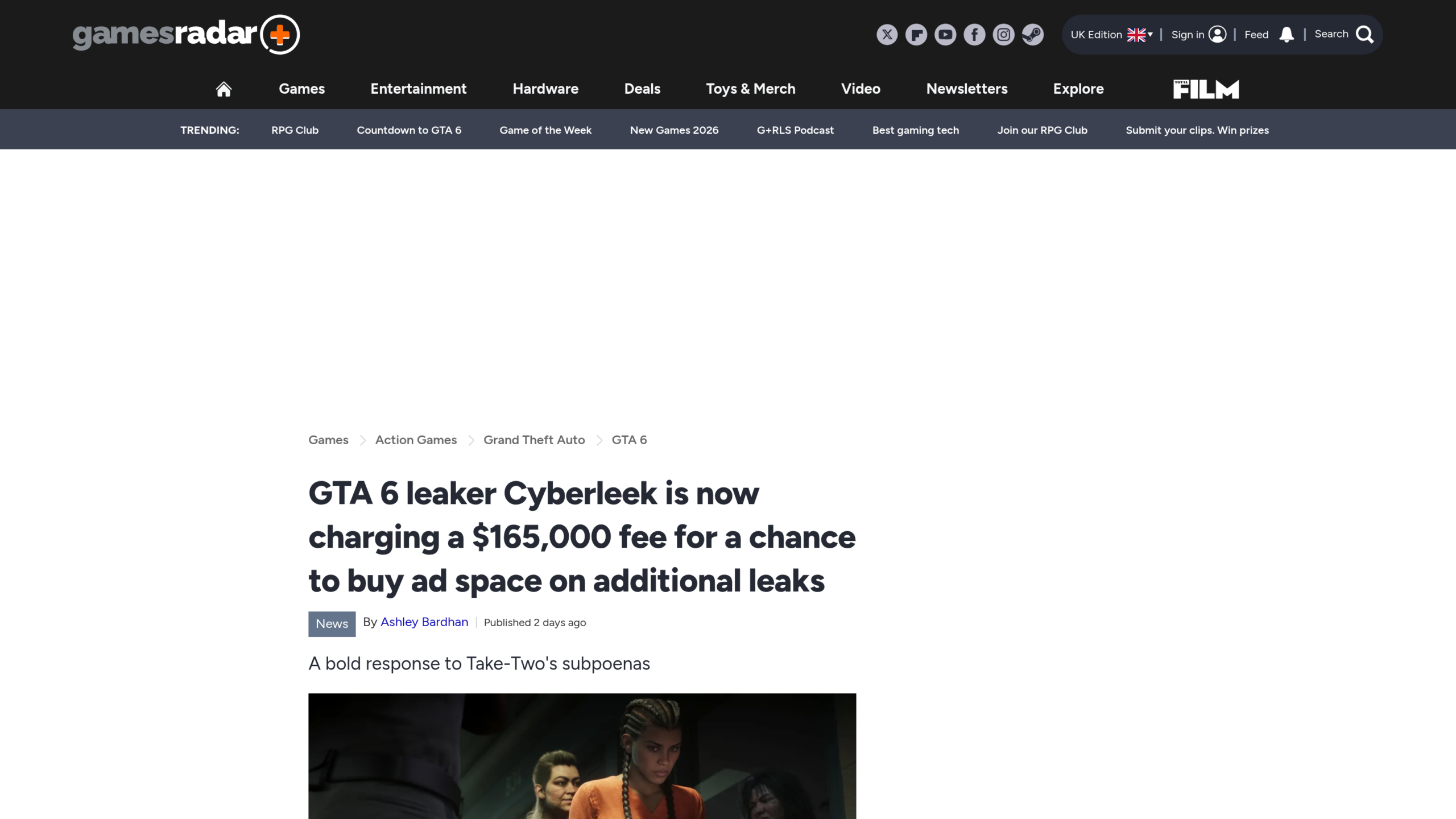The width and height of the screenshot is (1456, 819).
Task: Click the Search magnifying glass icon
Action: (x=1364, y=35)
